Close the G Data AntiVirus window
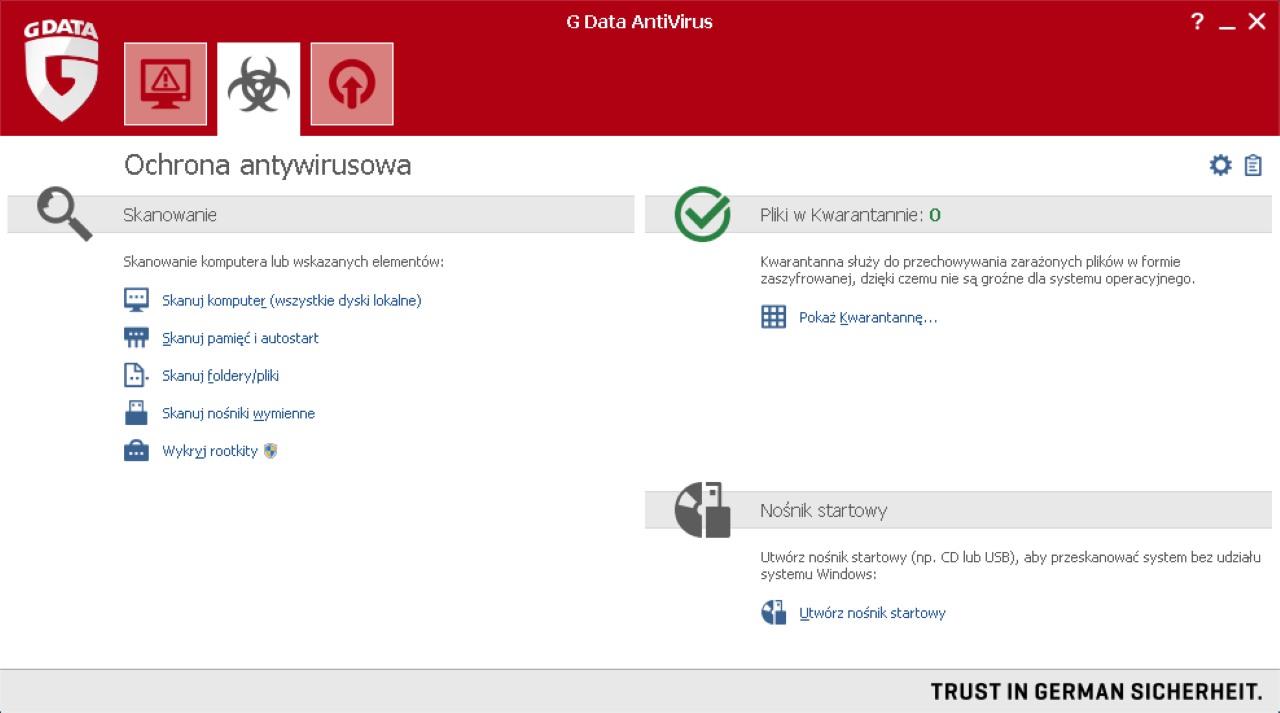The image size is (1280, 713). tap(1257, 21)
